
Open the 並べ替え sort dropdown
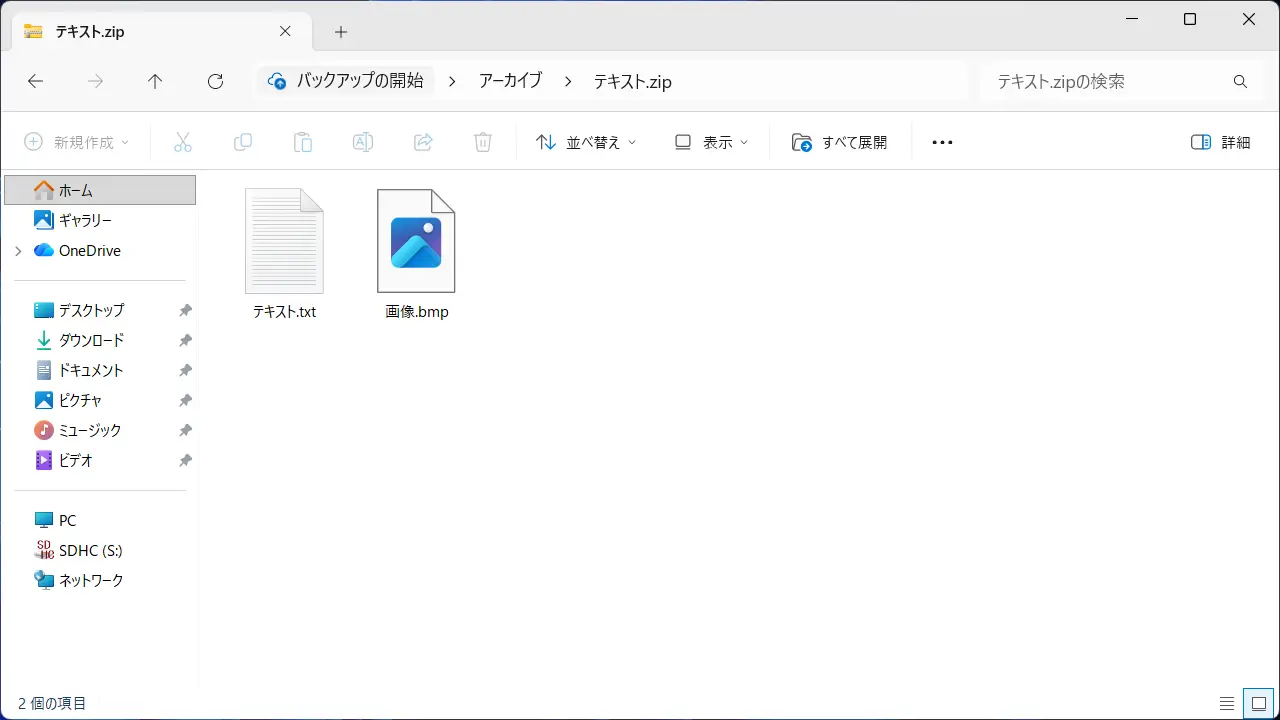(x=585, y=141)
